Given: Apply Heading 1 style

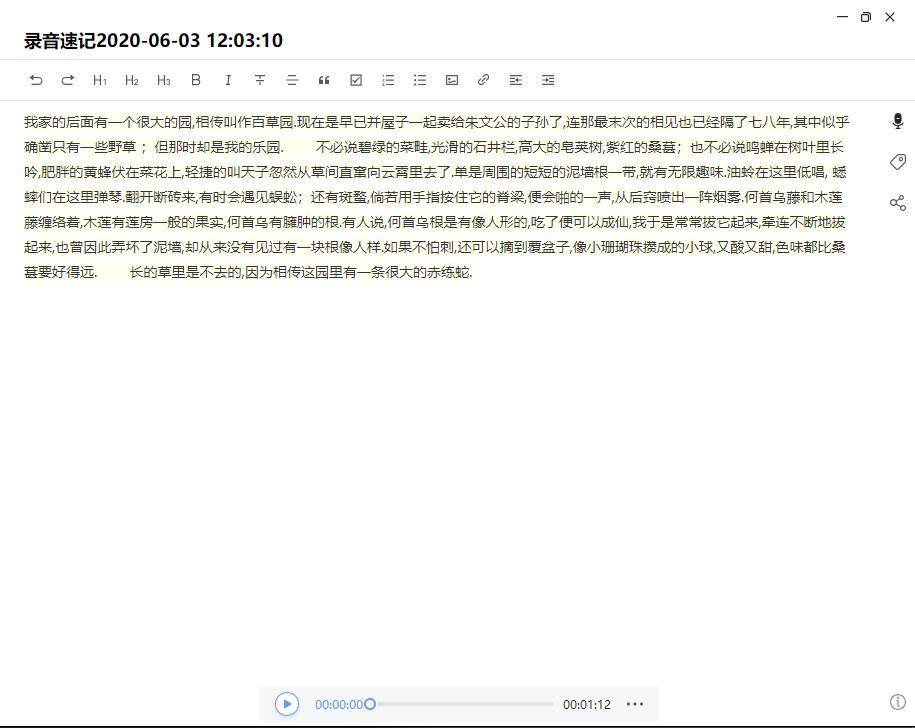Looking at the screenshot, I should [99, 80].
